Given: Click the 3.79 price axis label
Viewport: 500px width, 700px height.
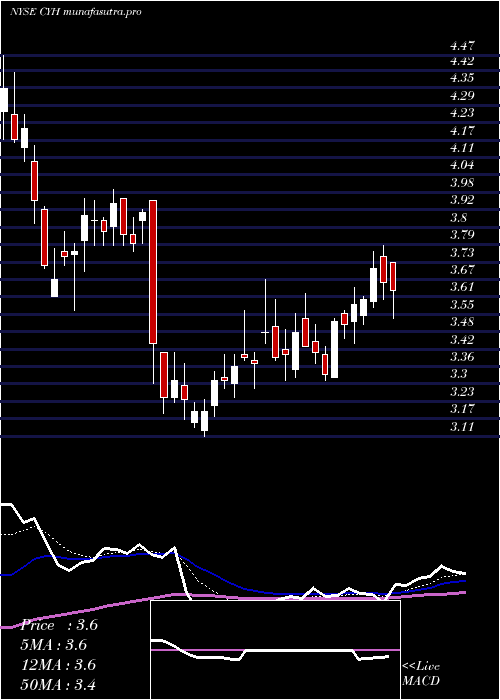Looking at the screenshot, I should [462, 236].
